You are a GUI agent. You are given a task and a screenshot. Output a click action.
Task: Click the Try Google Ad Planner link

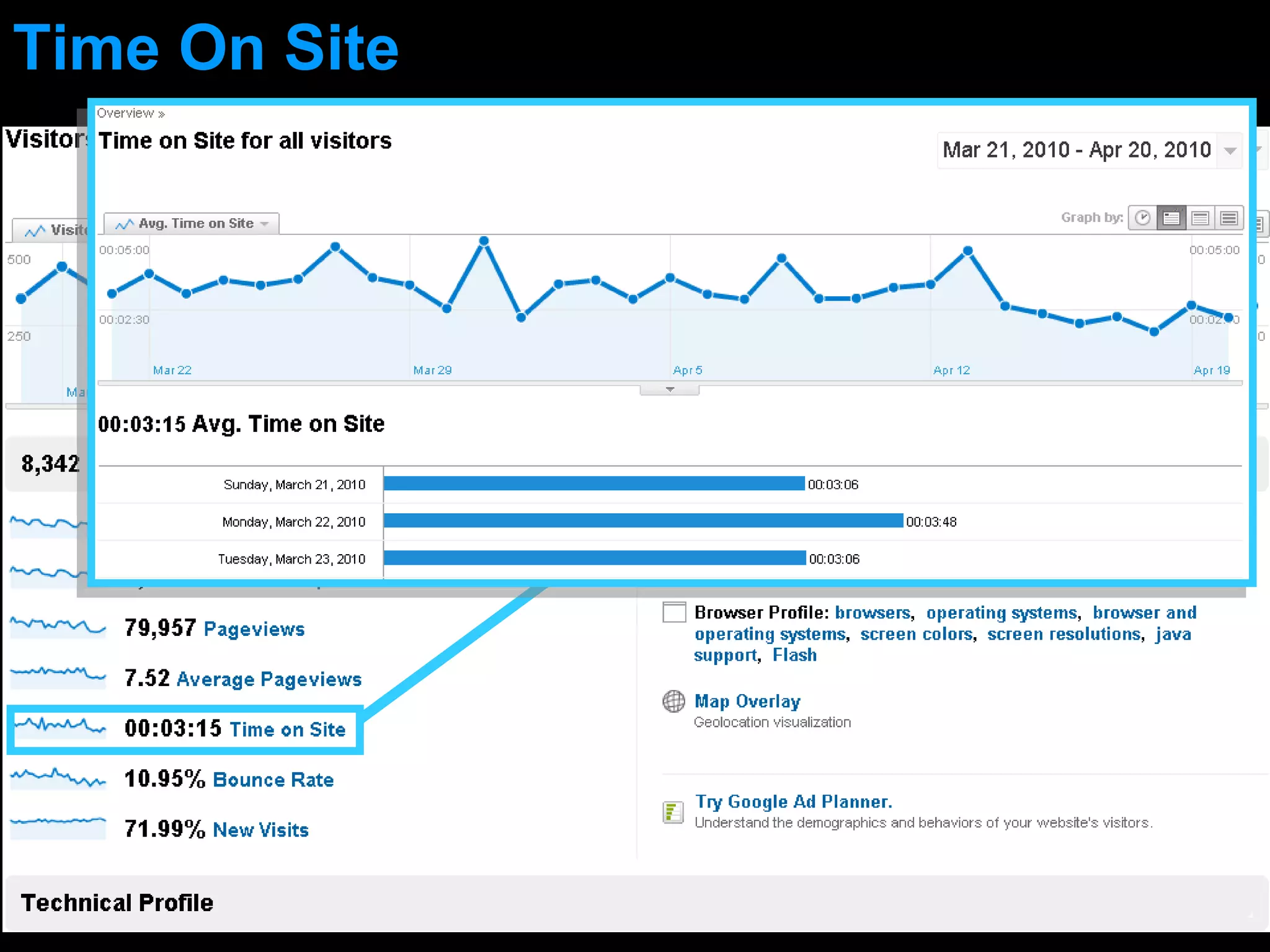pyautogui.click(x=793, y=802)
